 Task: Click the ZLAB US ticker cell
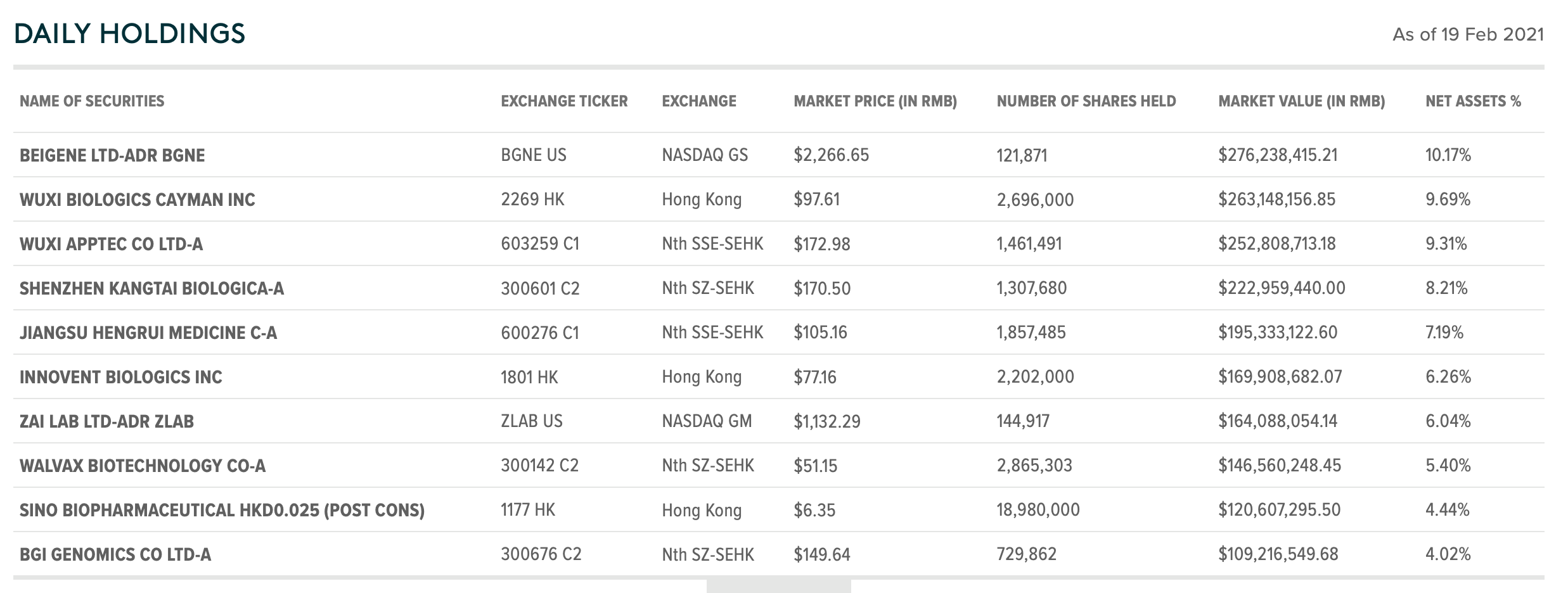click(x=532, y=421)
